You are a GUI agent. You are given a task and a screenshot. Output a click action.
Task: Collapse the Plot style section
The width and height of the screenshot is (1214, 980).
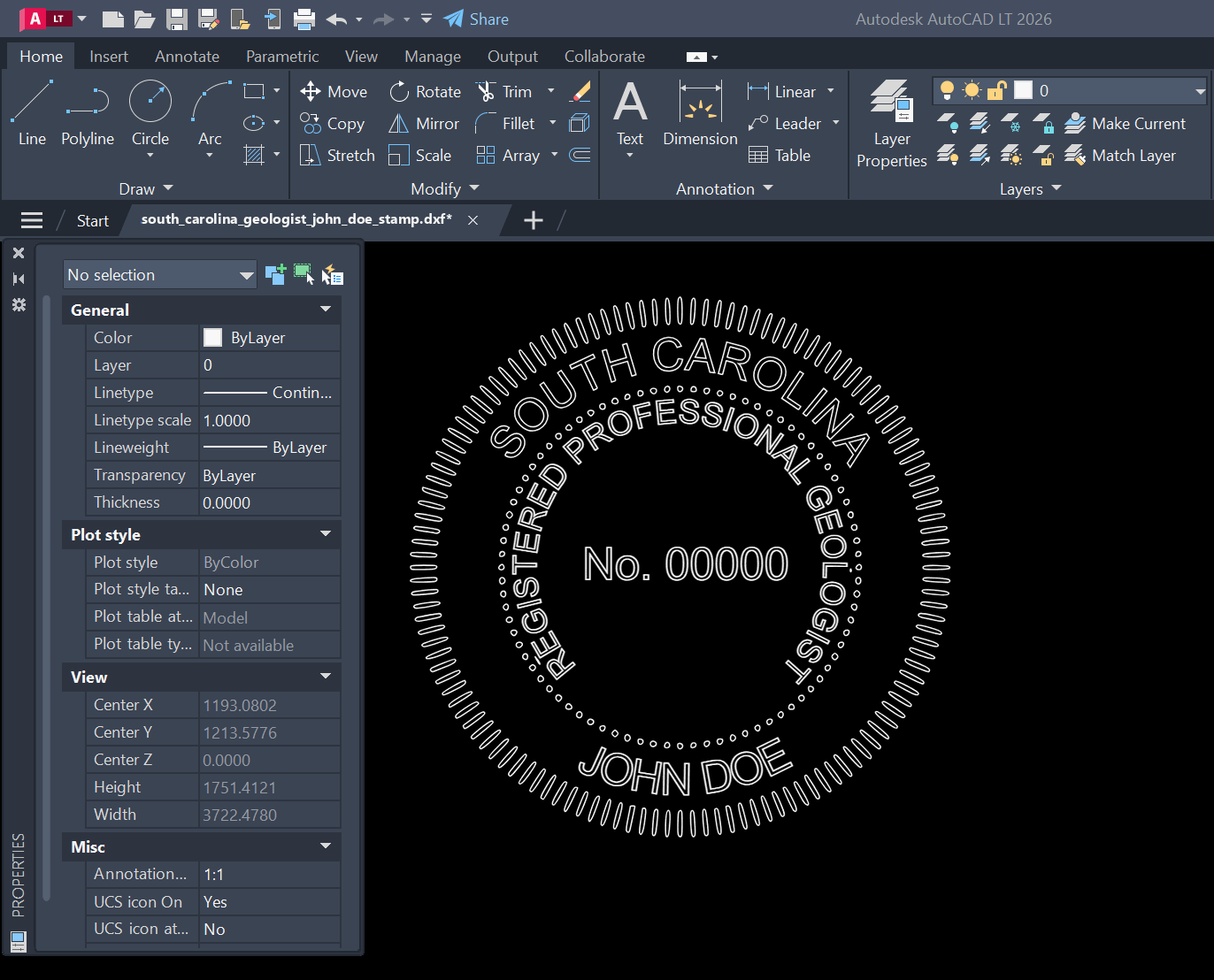pyautogui.click(x=326, y=534)
